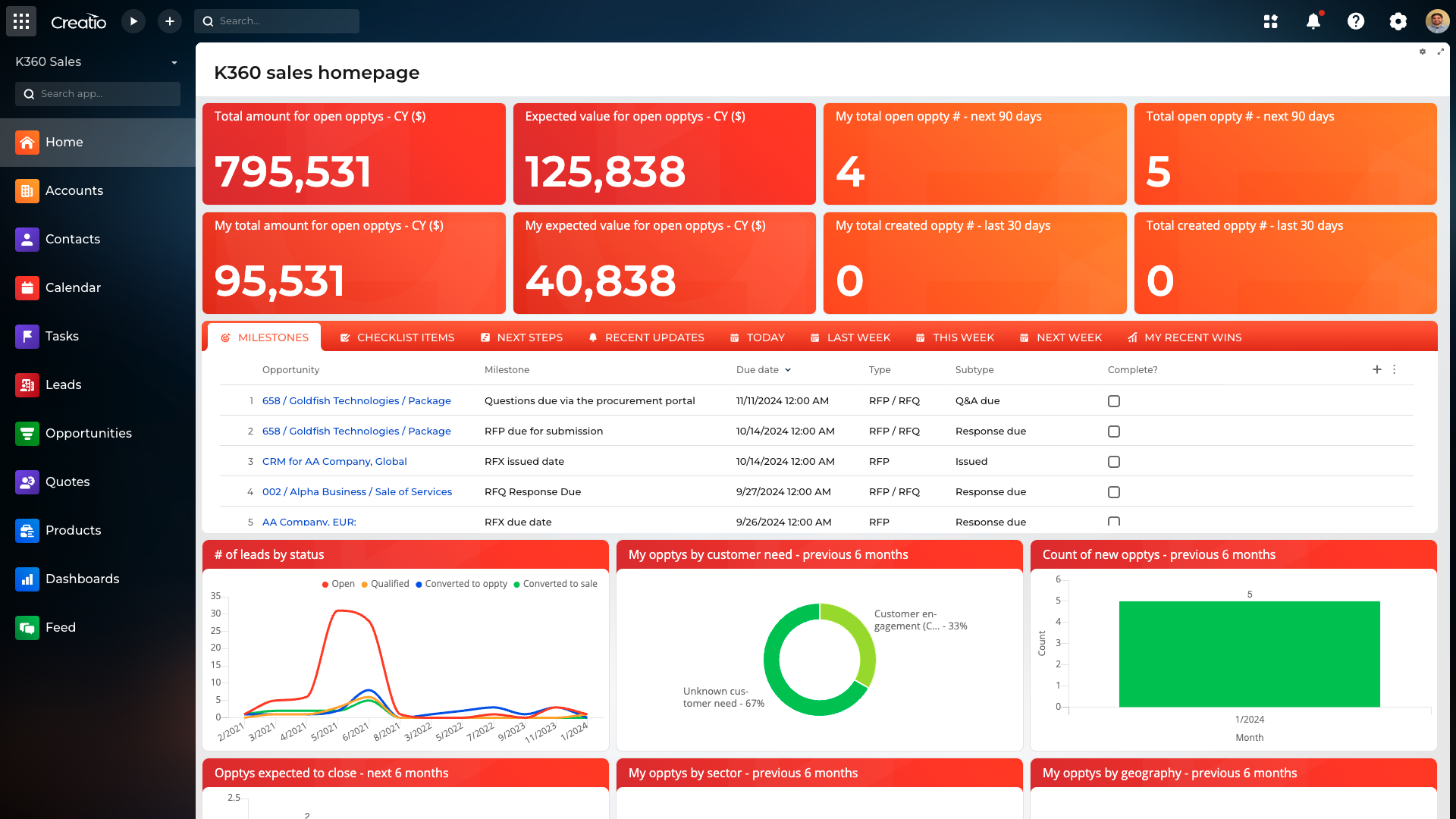This screenshot has height=819, width=1456.
Task: Toggle the Qualified series legend item
Action: pos(385,584)
